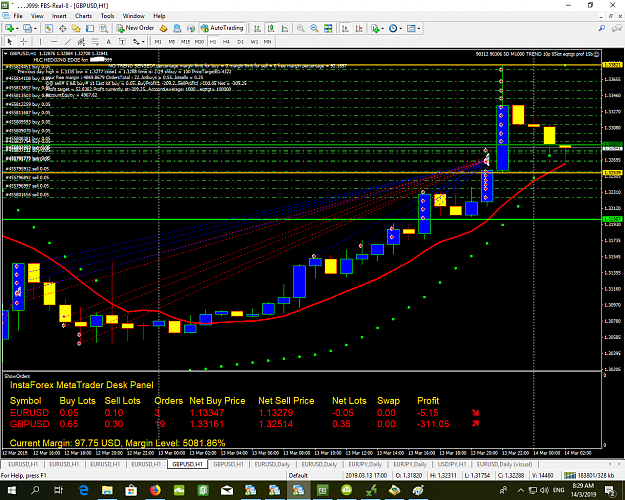The image size is (625, 500).
Task: Click the Default profile in status bar
Action: (298, 475)
